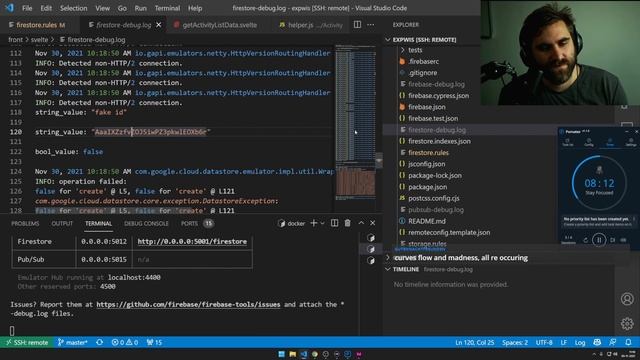This screenshot has height=360, width=640.
Task: Change language mode from Log
Action: click(x=580, y=342)
